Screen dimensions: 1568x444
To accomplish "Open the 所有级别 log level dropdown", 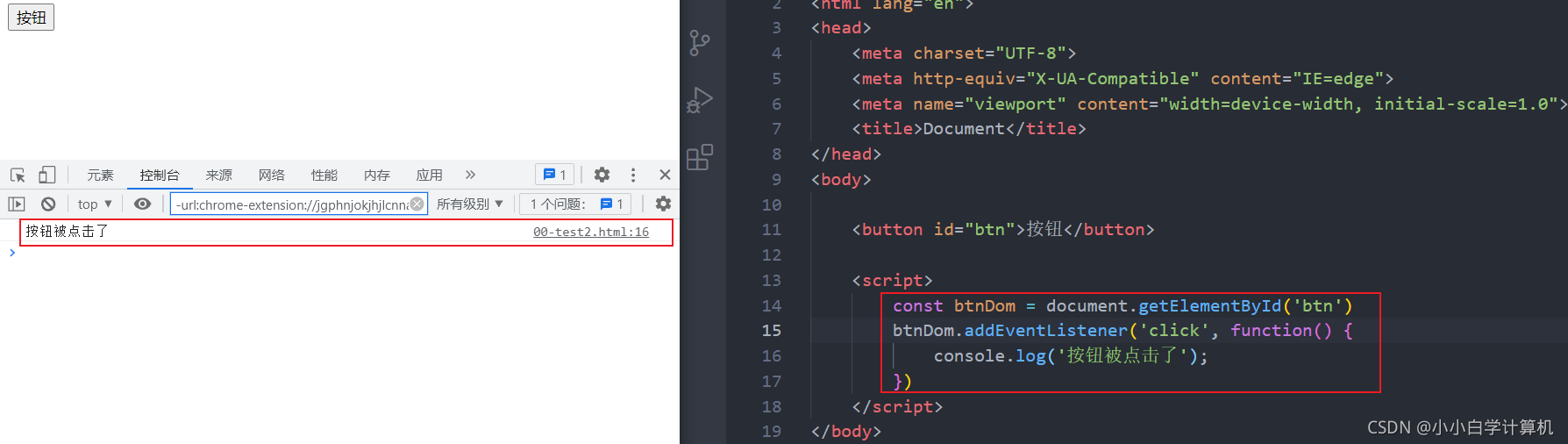I will (470, 204).
